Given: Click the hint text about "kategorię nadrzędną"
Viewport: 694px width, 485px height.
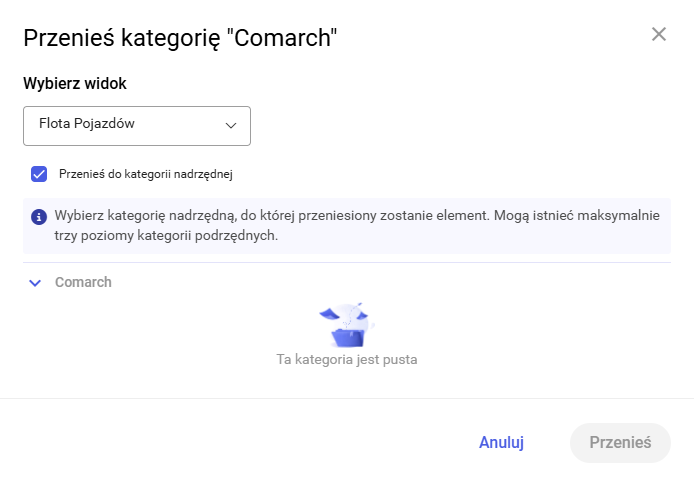Looking at the screenshot, I should 360,216.
